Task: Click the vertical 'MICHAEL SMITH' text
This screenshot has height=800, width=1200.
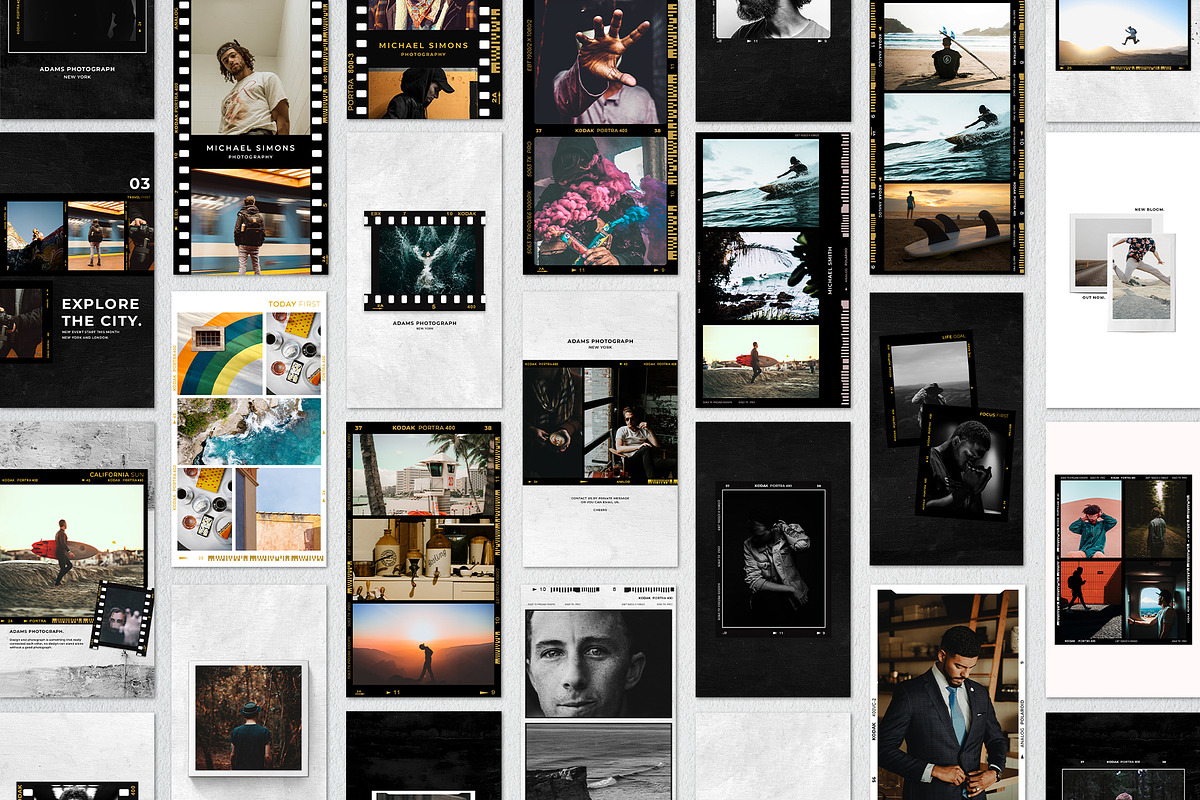Action: [830, 272]
